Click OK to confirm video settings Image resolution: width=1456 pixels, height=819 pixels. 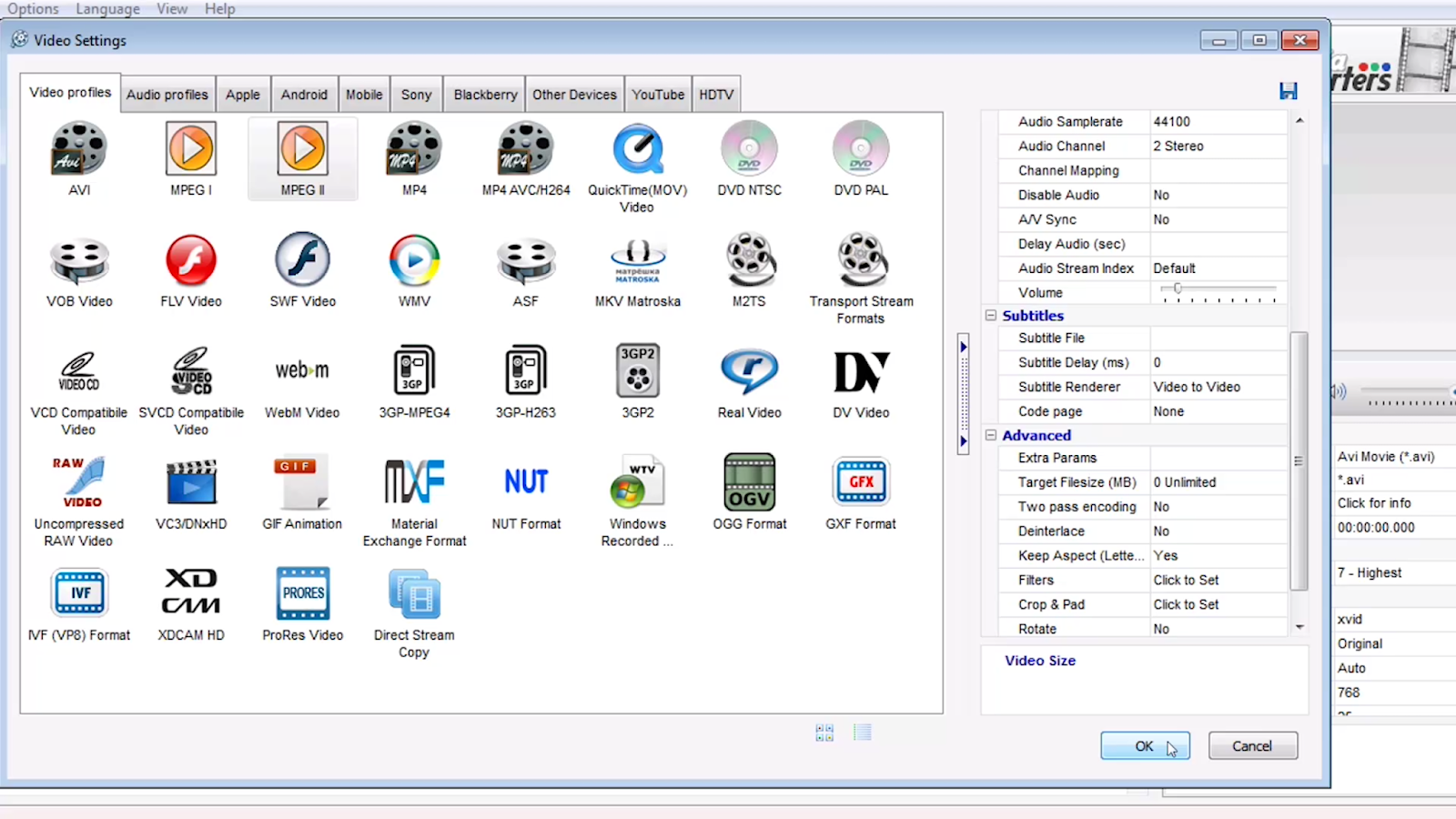click(1145, 746)
